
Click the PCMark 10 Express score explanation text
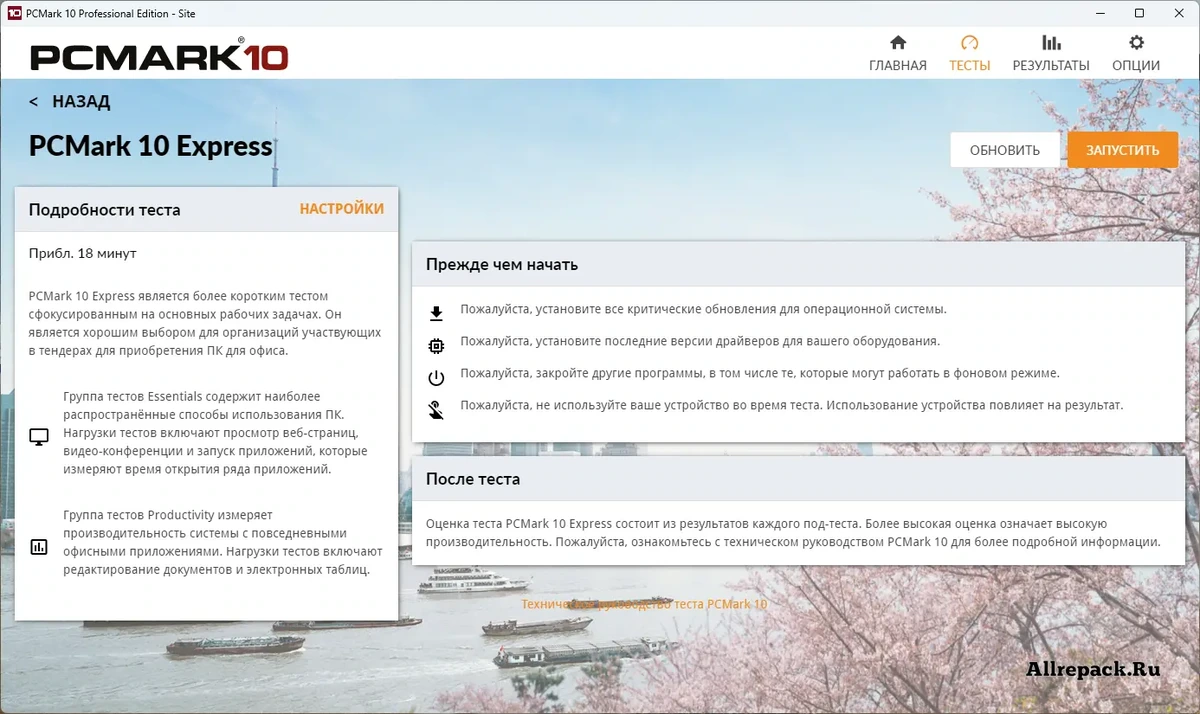point(793,533)
